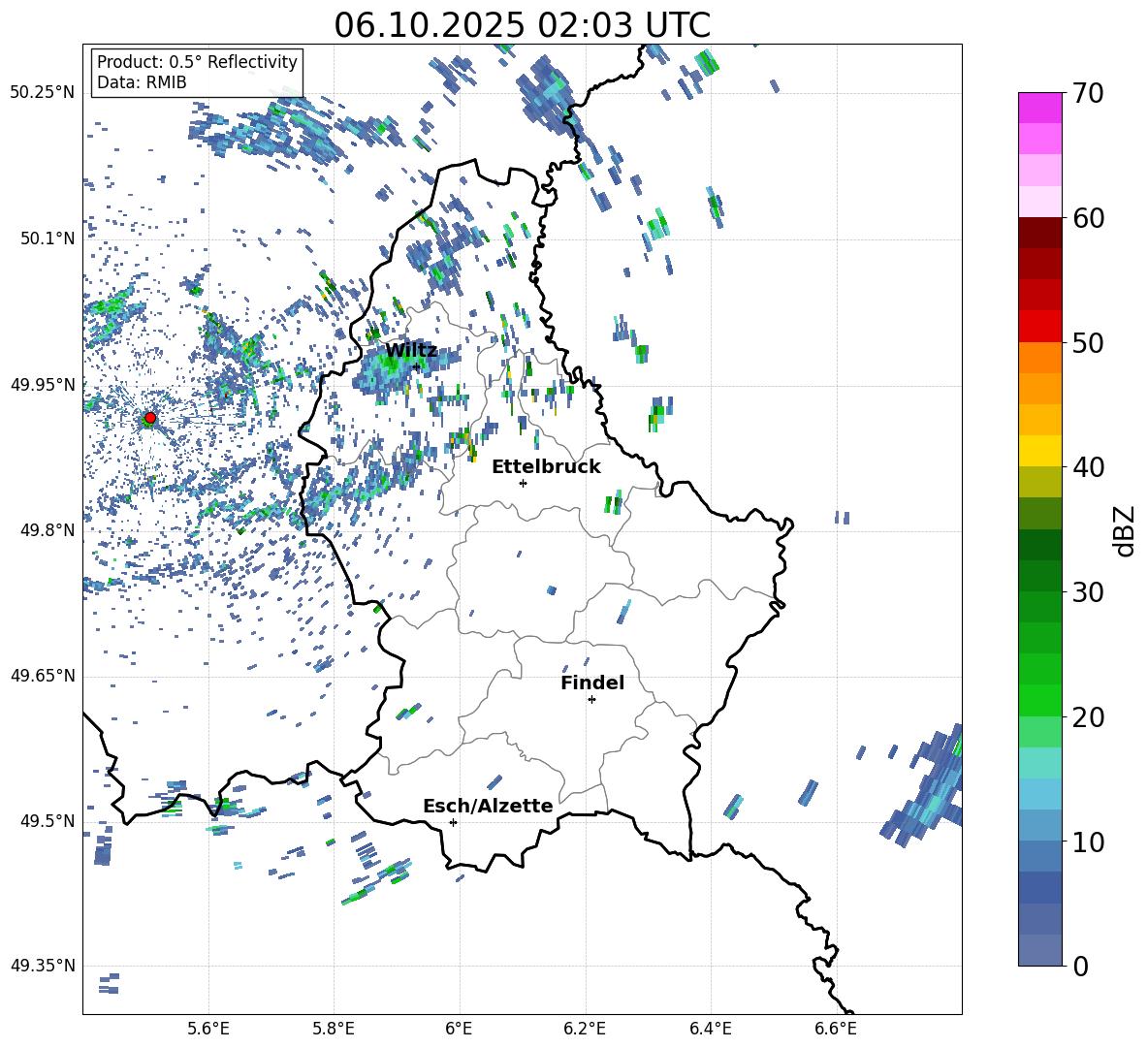The image size is (1148, 1048).
Task: Click the Findel station cross marker
Action: [x=591, y=700]
